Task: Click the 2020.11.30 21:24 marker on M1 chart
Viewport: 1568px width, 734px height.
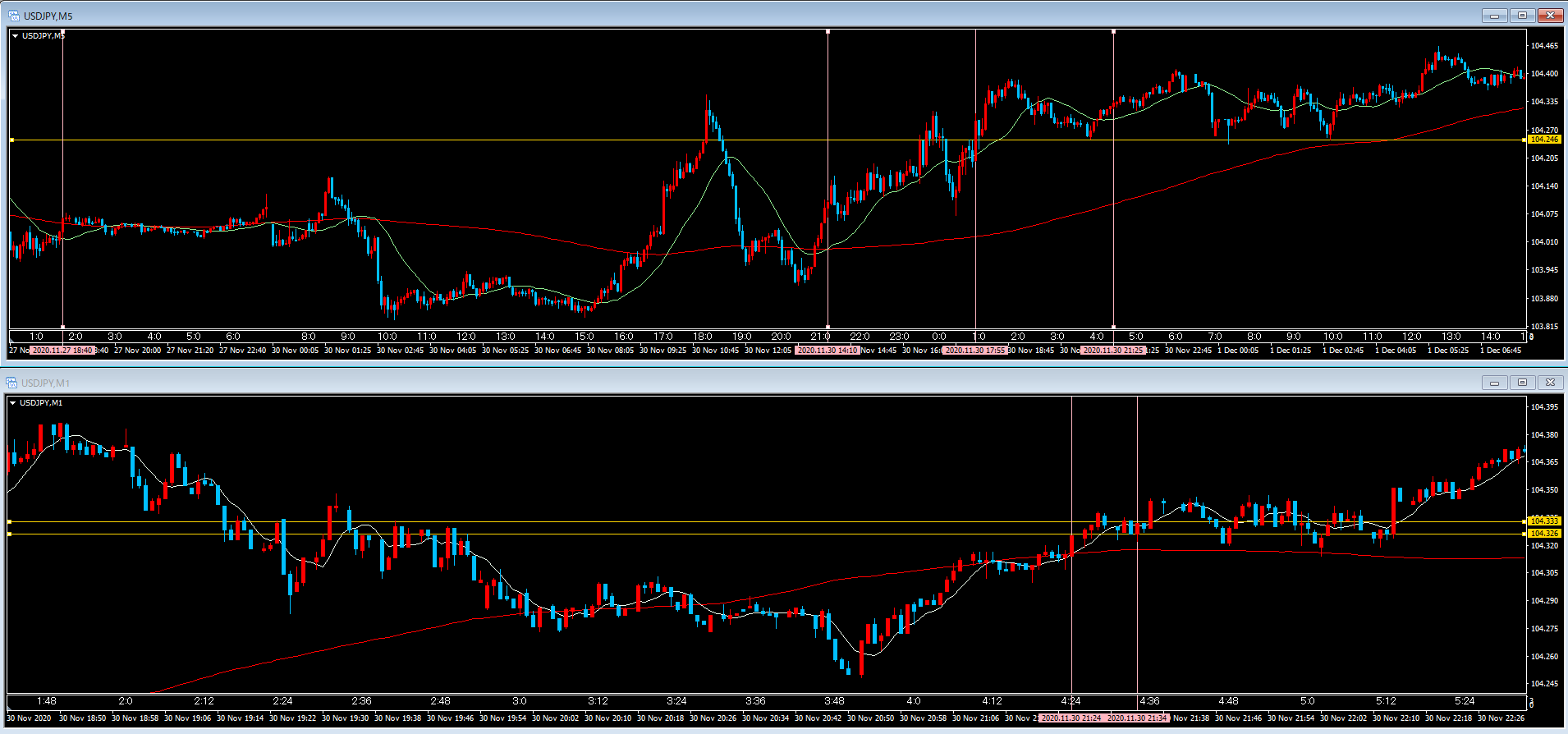Action: tap(1071, 718)
